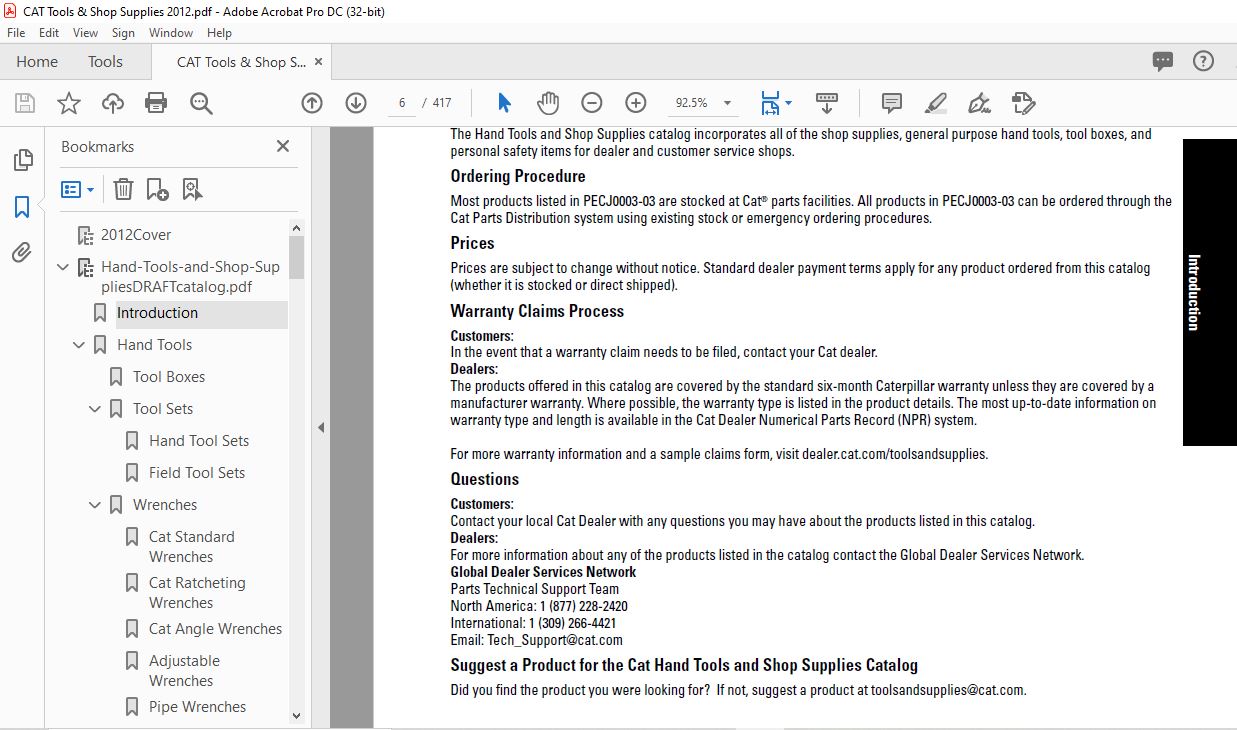Open the Adjustable Wrenches bookmark

pos(184,671)
